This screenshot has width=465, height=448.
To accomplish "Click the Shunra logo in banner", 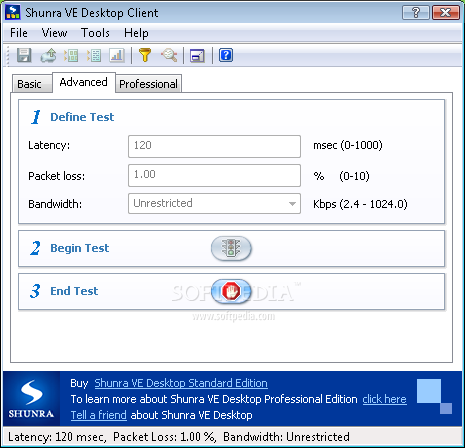I will point(31,399).
